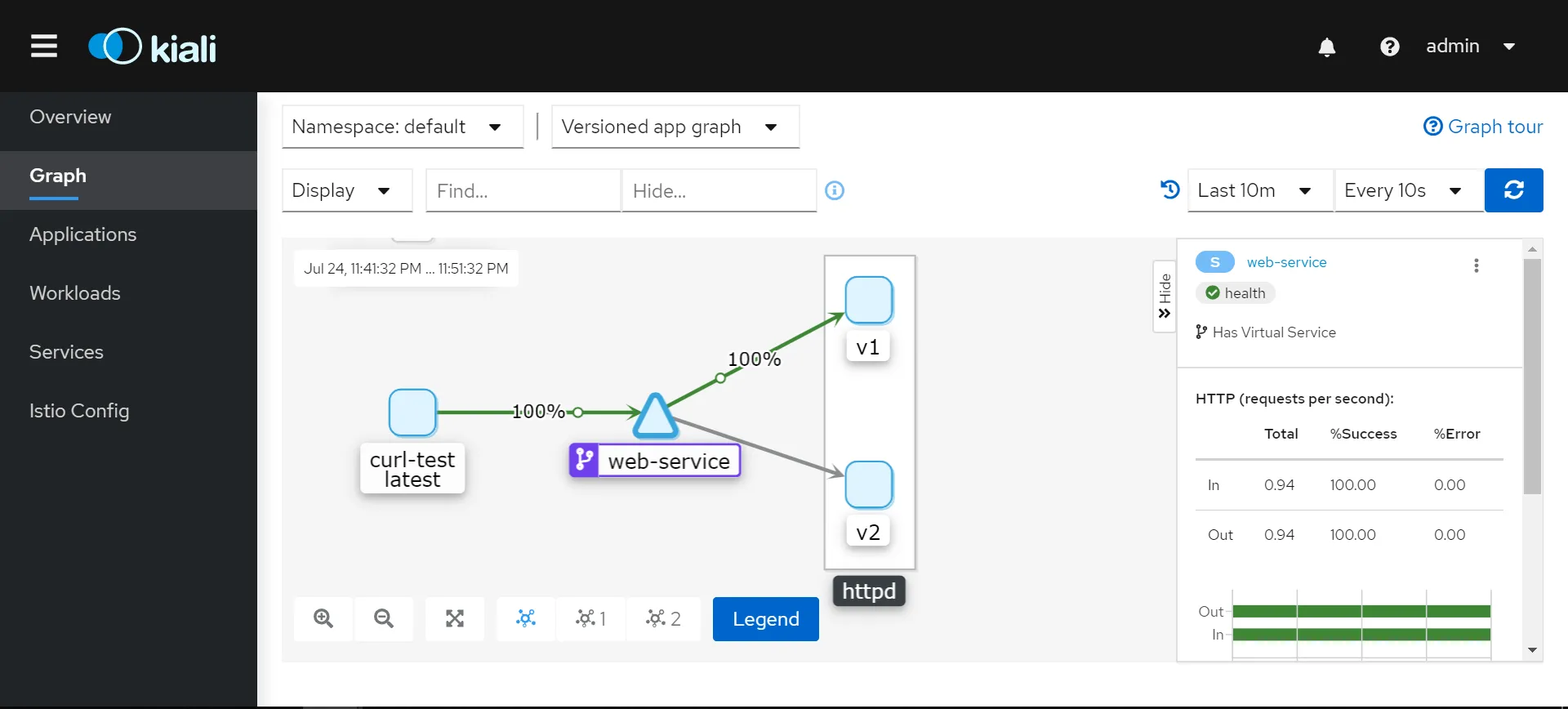Open Istio Config in the sidebar
This screenshot has height=709, width=1568.
79,411
